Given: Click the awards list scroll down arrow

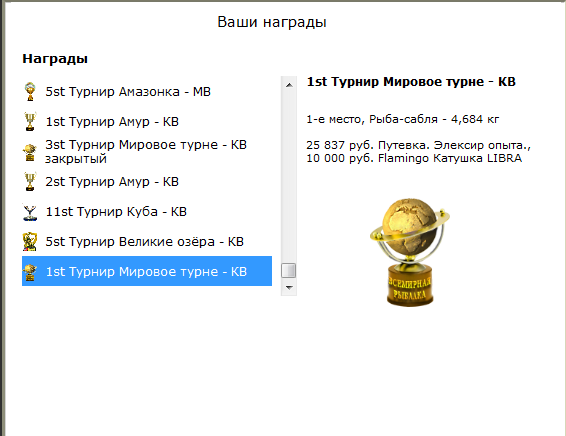Looking at the screenshot, I should (289, 288).
